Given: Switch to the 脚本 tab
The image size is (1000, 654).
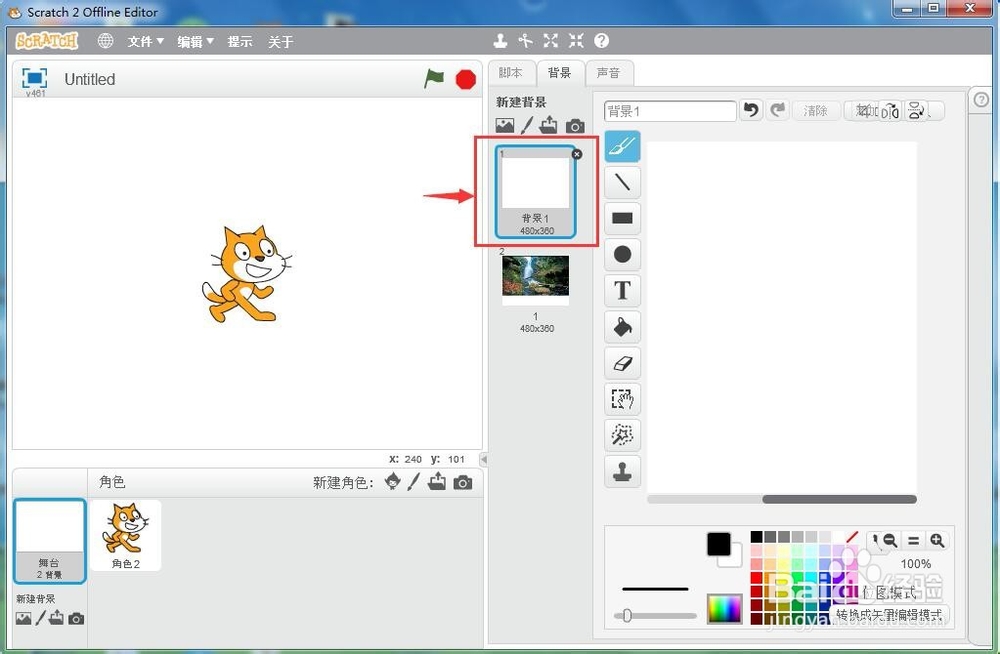Looking at the screenshot, I should (x=510, y=73).
